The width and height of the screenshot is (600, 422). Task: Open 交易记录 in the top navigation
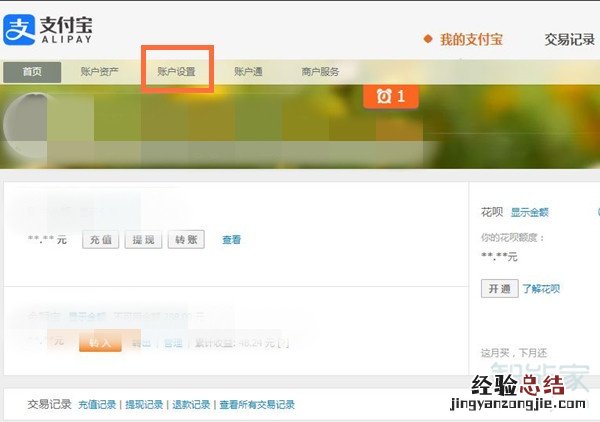click(x=569, y=39)
